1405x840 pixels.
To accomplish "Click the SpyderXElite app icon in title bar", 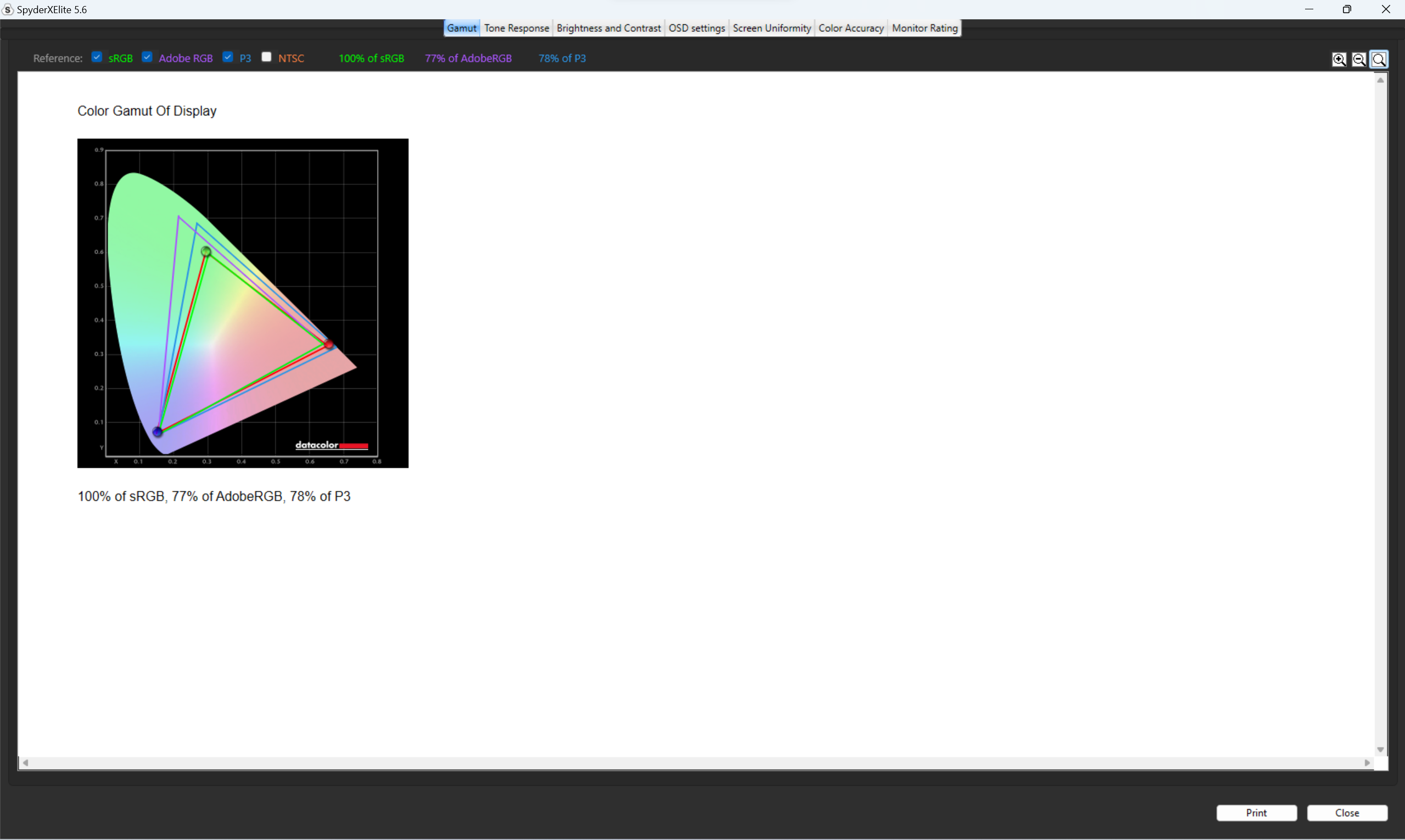I will [x=7, y=9].
